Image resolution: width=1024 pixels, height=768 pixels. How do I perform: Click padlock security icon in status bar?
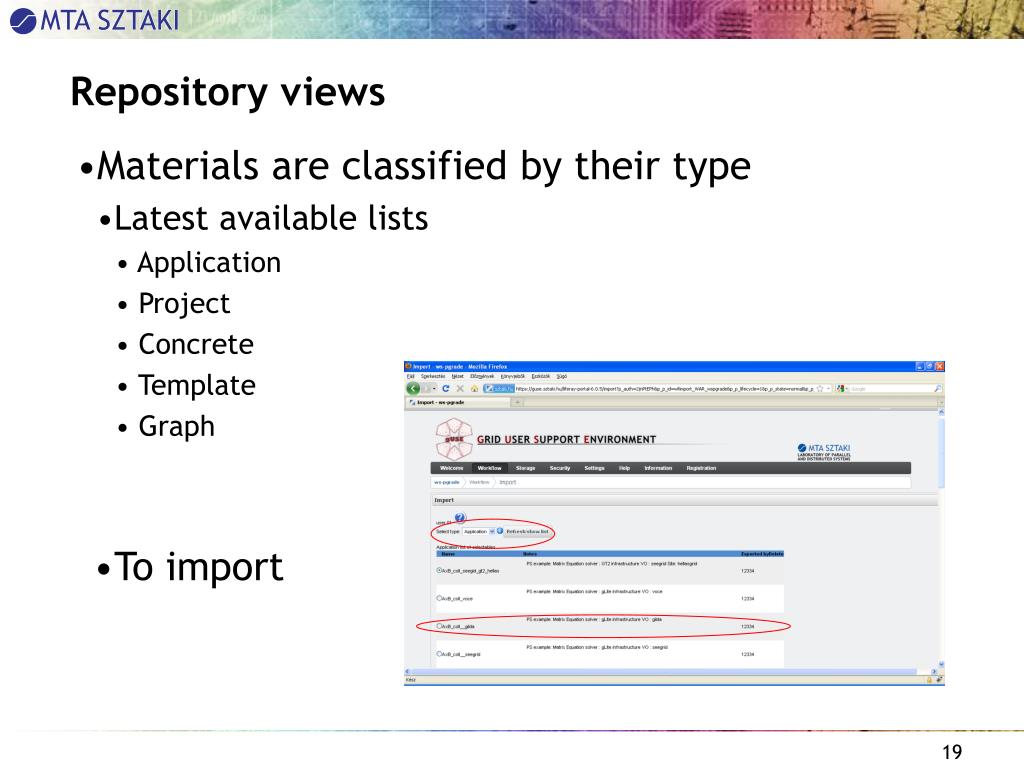(x=929, y=680)
